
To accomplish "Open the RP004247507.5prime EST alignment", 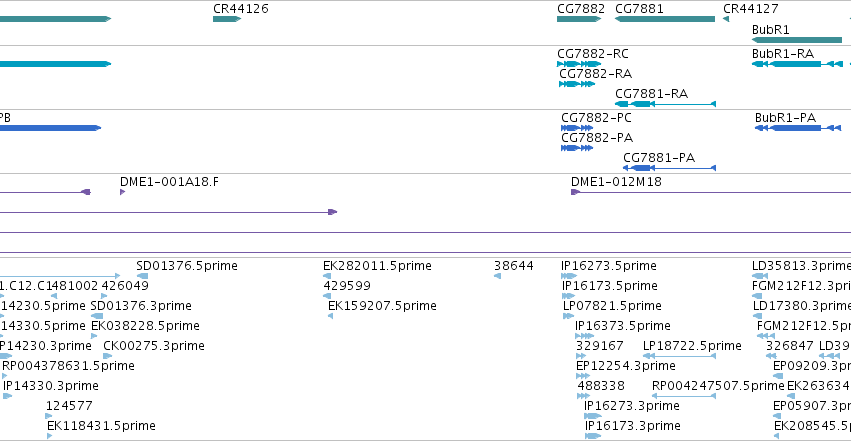I will pos(684,397).
